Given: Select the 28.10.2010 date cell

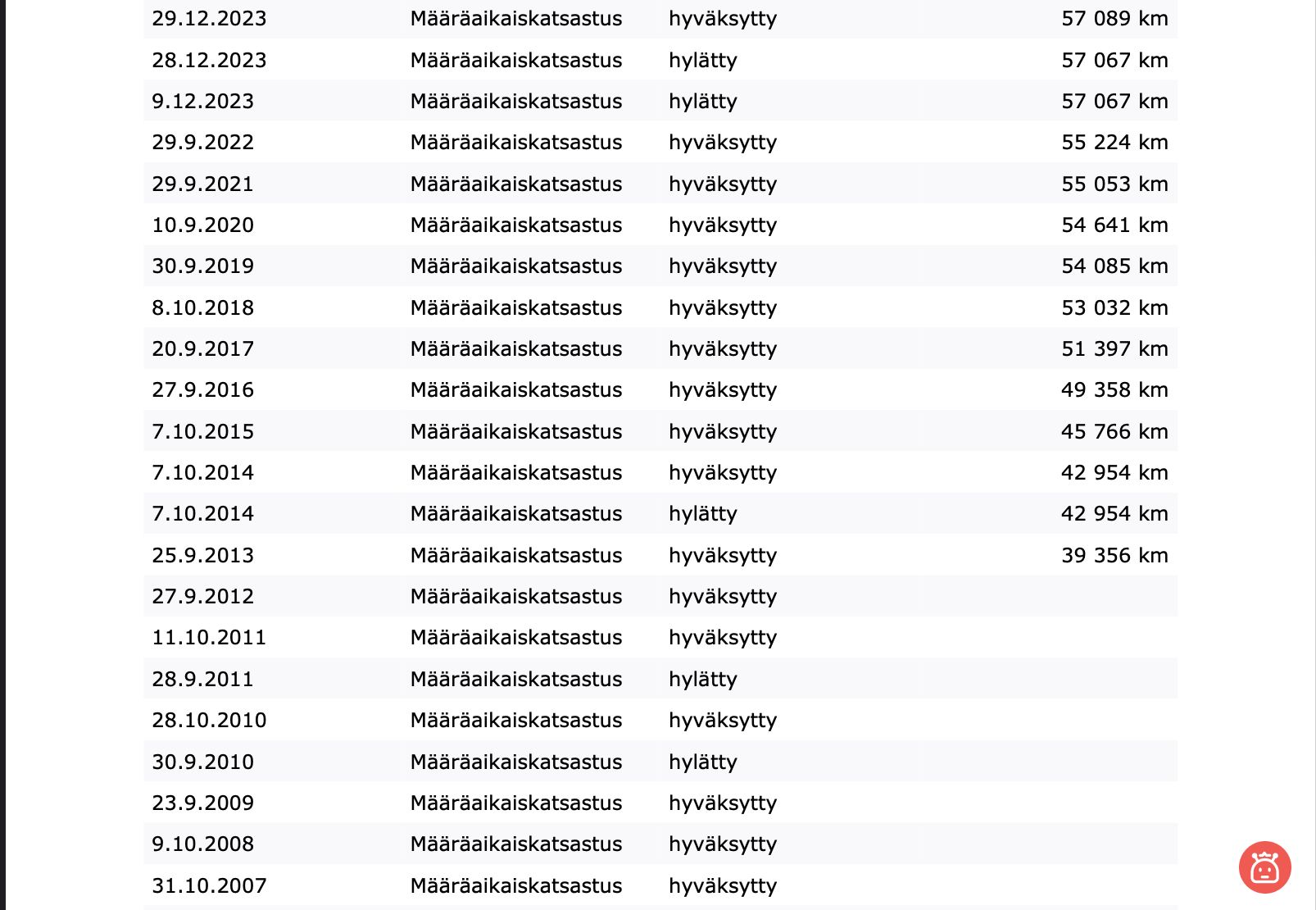Looking at the screenshot, I should pos(209,720).
